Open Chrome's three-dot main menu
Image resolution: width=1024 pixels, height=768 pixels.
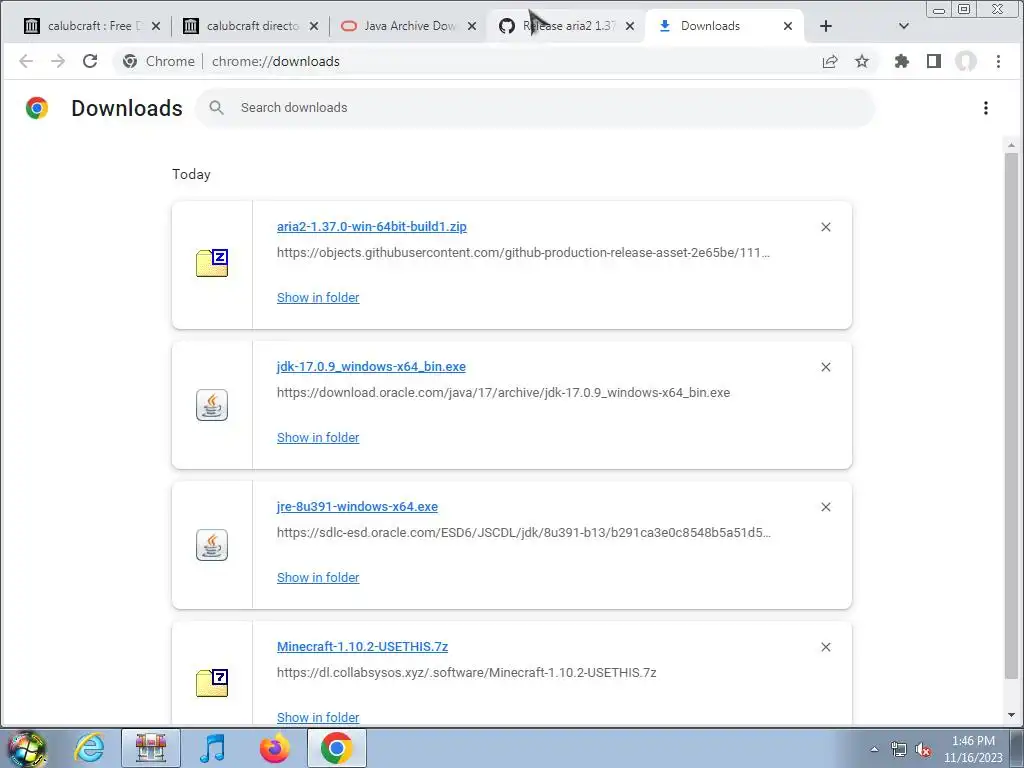click(998, 61)
